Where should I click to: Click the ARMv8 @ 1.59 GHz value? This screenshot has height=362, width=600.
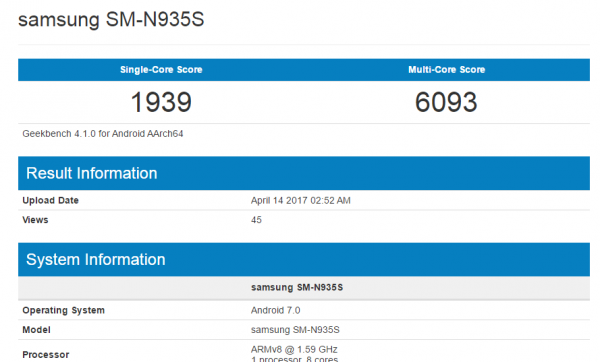tap(294, 349)
